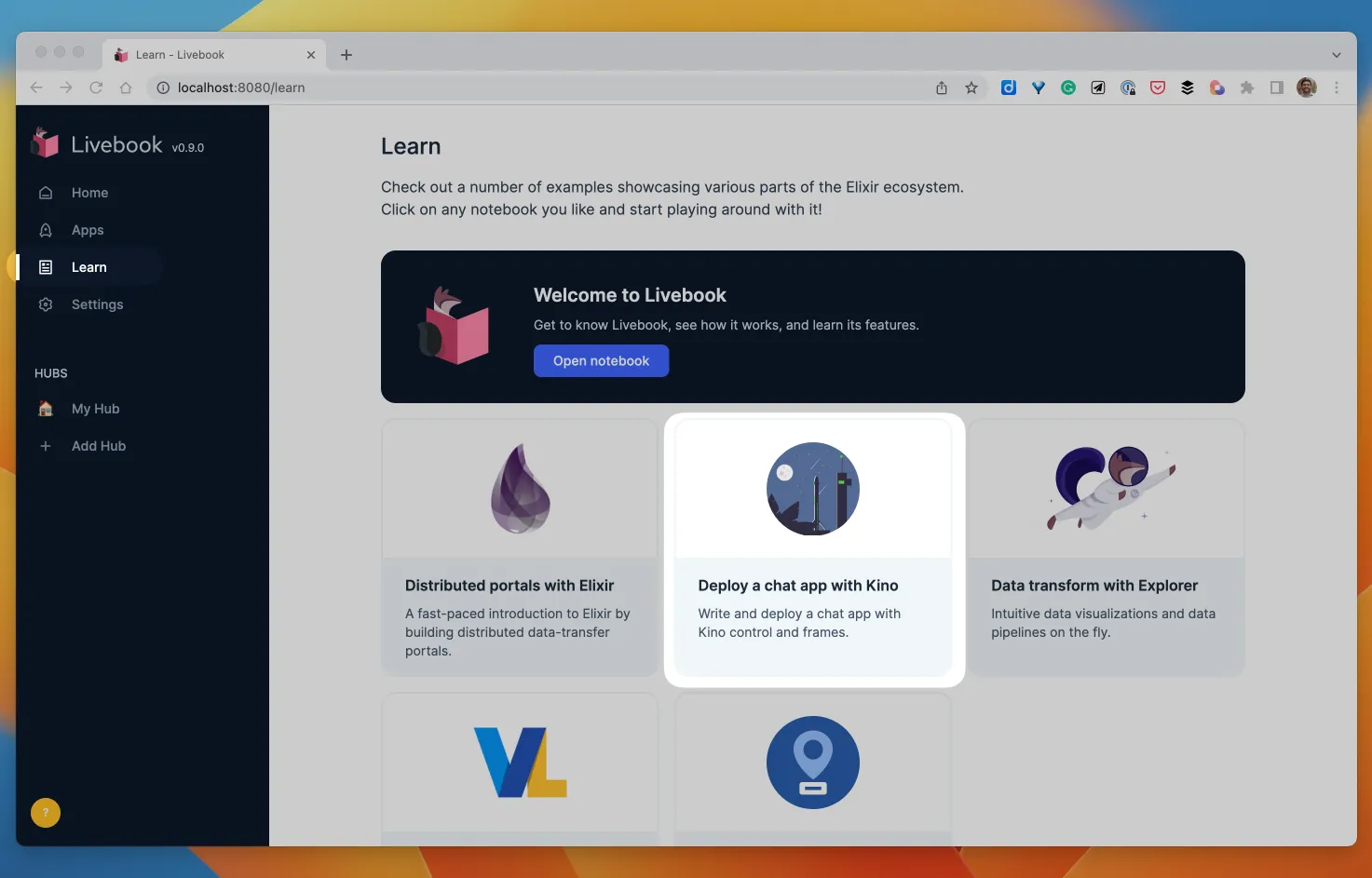Open the yellow help question mark button
The height and width of the screenshot is (878, 1372).
pos(46,813)
